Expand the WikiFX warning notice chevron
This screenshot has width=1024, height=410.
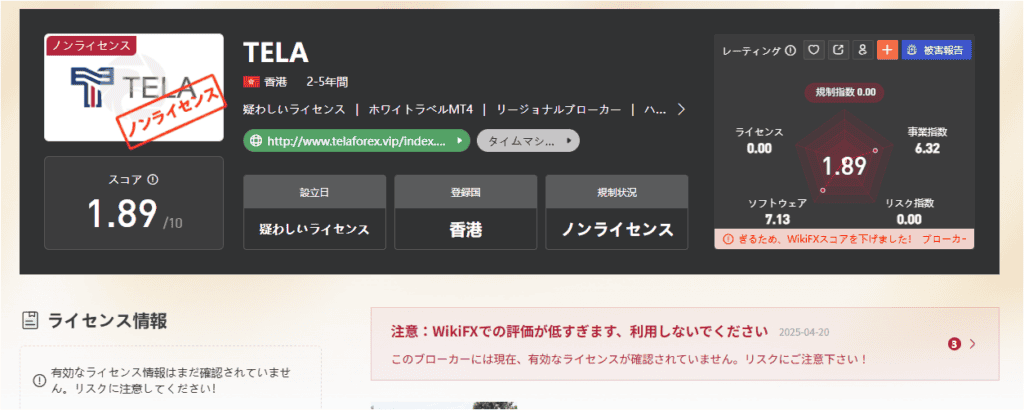972,344
